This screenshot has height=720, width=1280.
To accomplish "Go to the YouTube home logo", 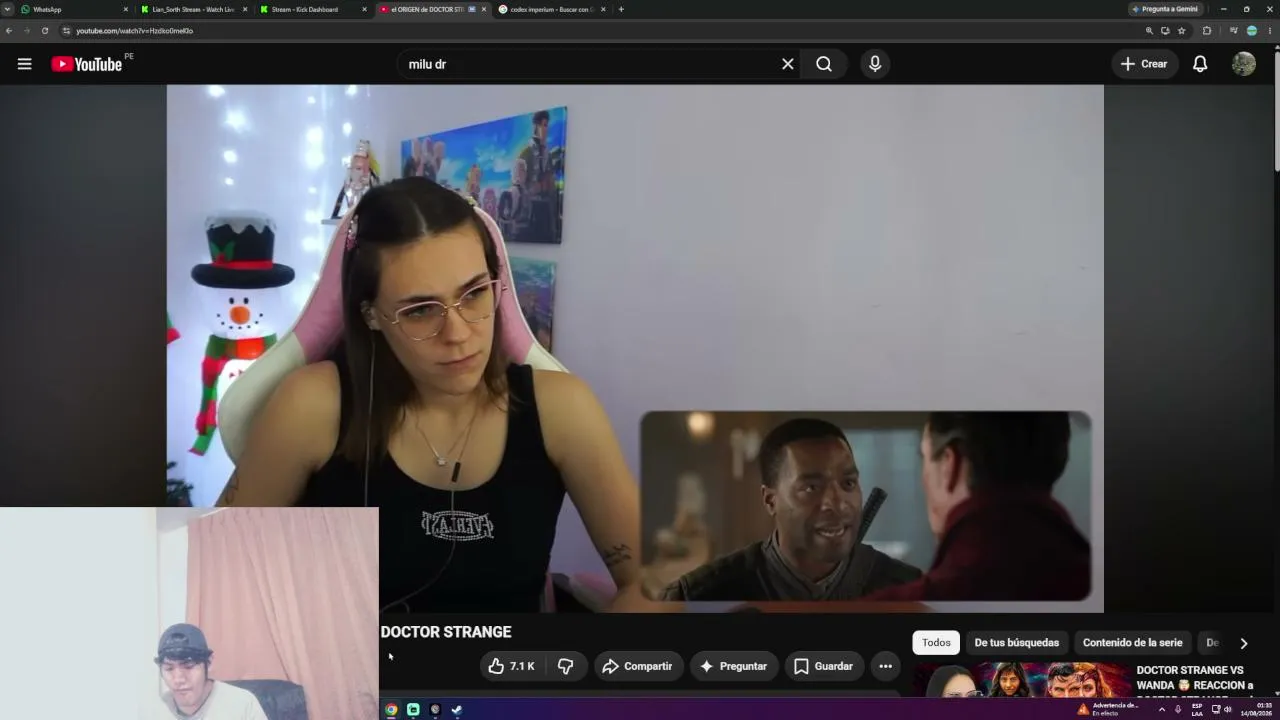I will [x=87, y=64].
